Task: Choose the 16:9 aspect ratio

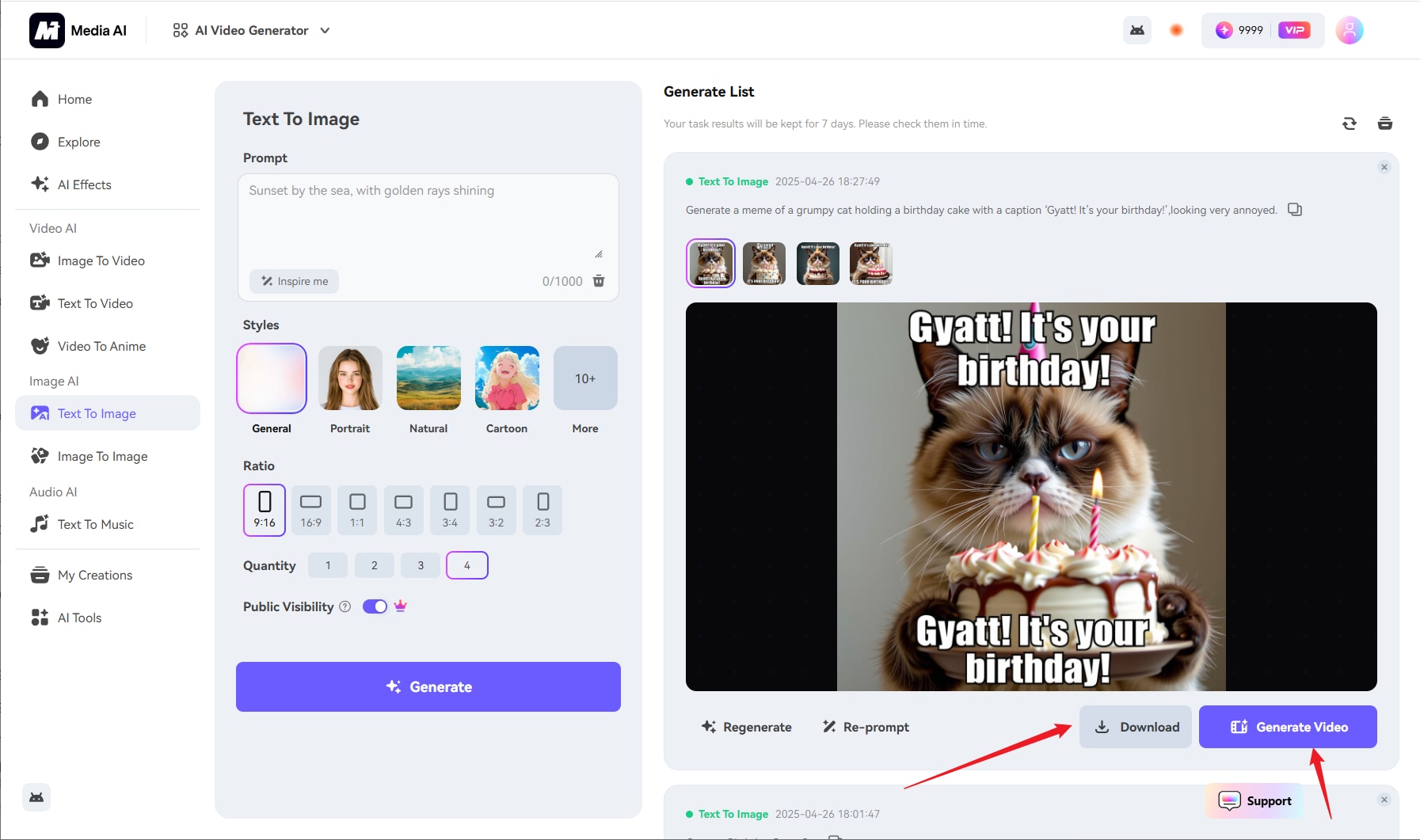Action: pos(310,510)
